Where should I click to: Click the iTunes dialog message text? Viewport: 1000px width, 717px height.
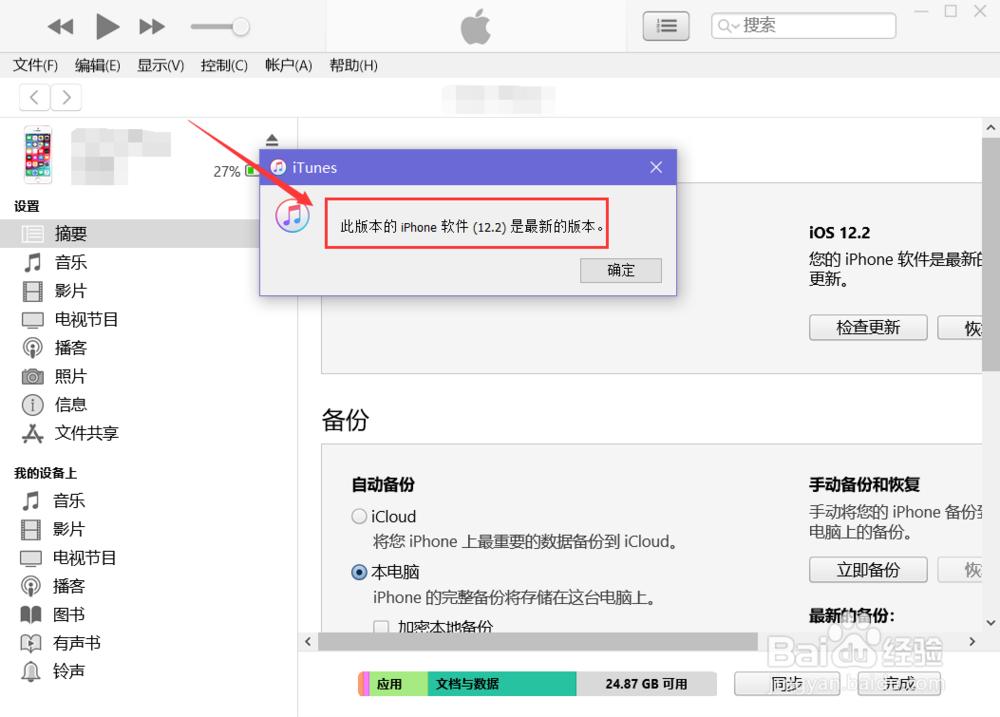pyautogui.click(x=472, y=226)
